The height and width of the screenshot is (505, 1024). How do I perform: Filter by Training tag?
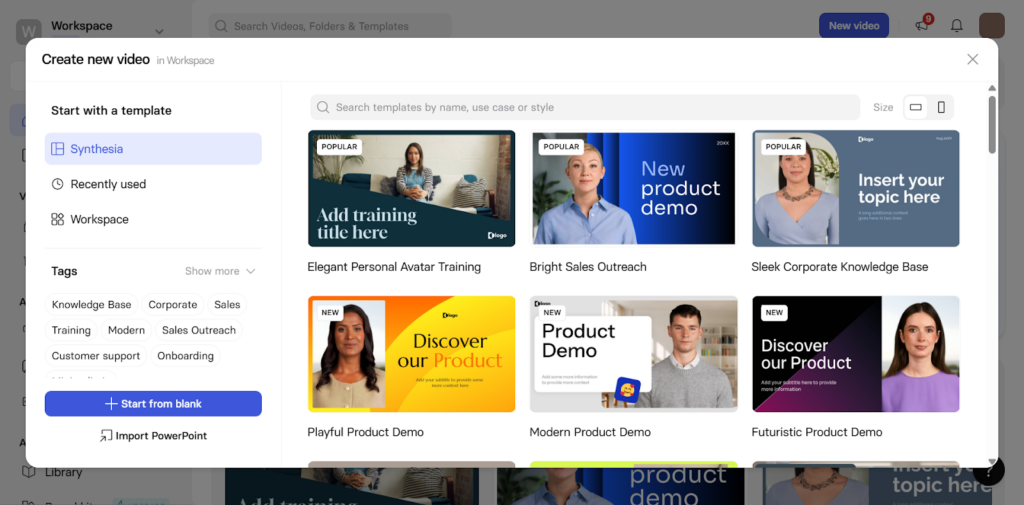[x=71, y=330]
